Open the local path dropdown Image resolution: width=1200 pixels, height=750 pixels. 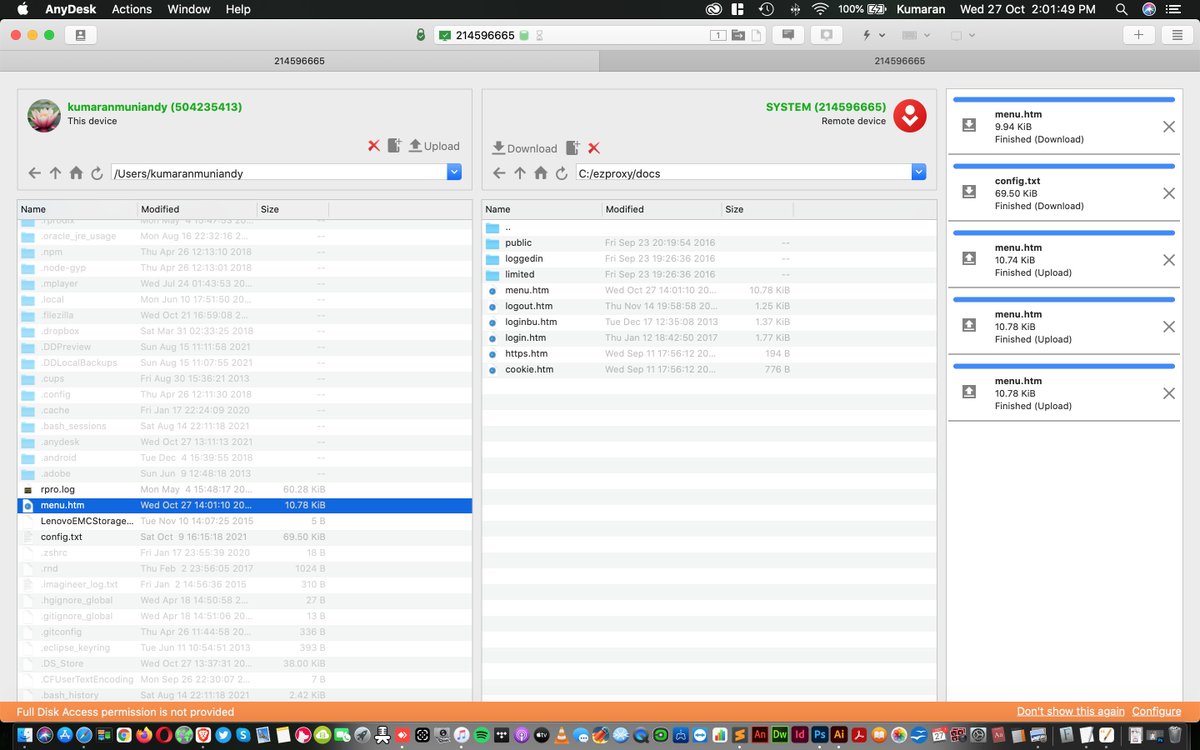point(455,172)
